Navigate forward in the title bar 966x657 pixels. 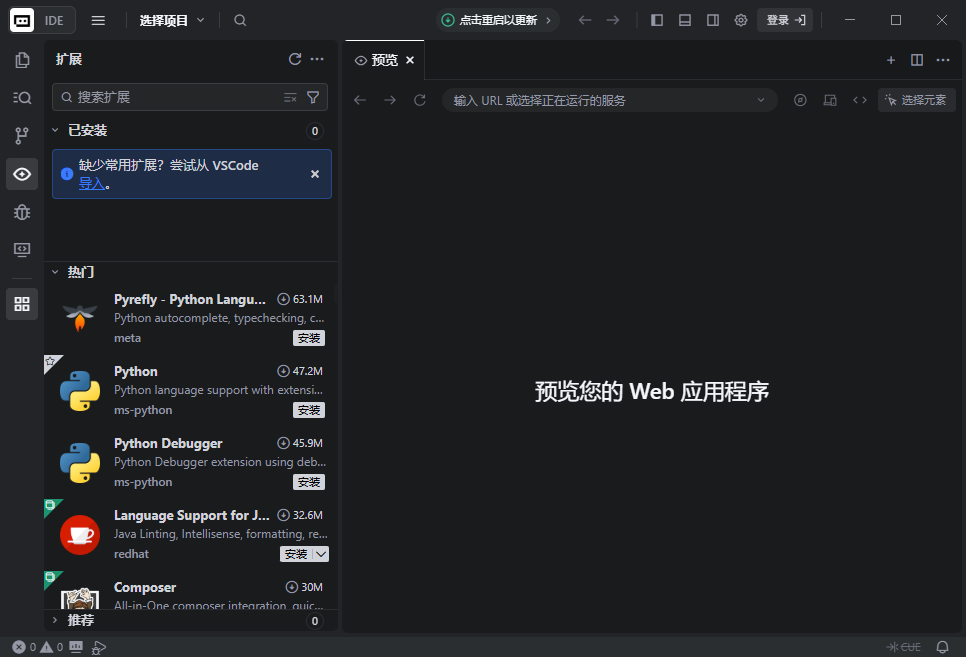[x=612, y=20]
